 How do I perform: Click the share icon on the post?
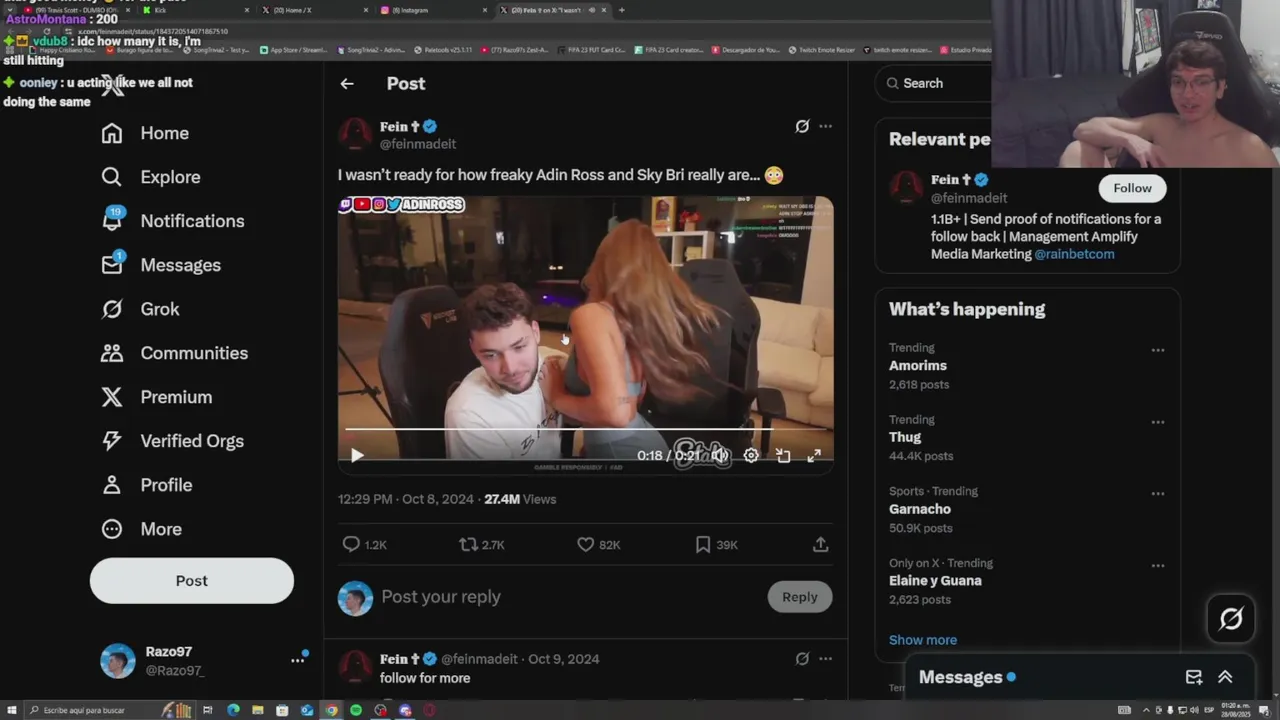820,545
